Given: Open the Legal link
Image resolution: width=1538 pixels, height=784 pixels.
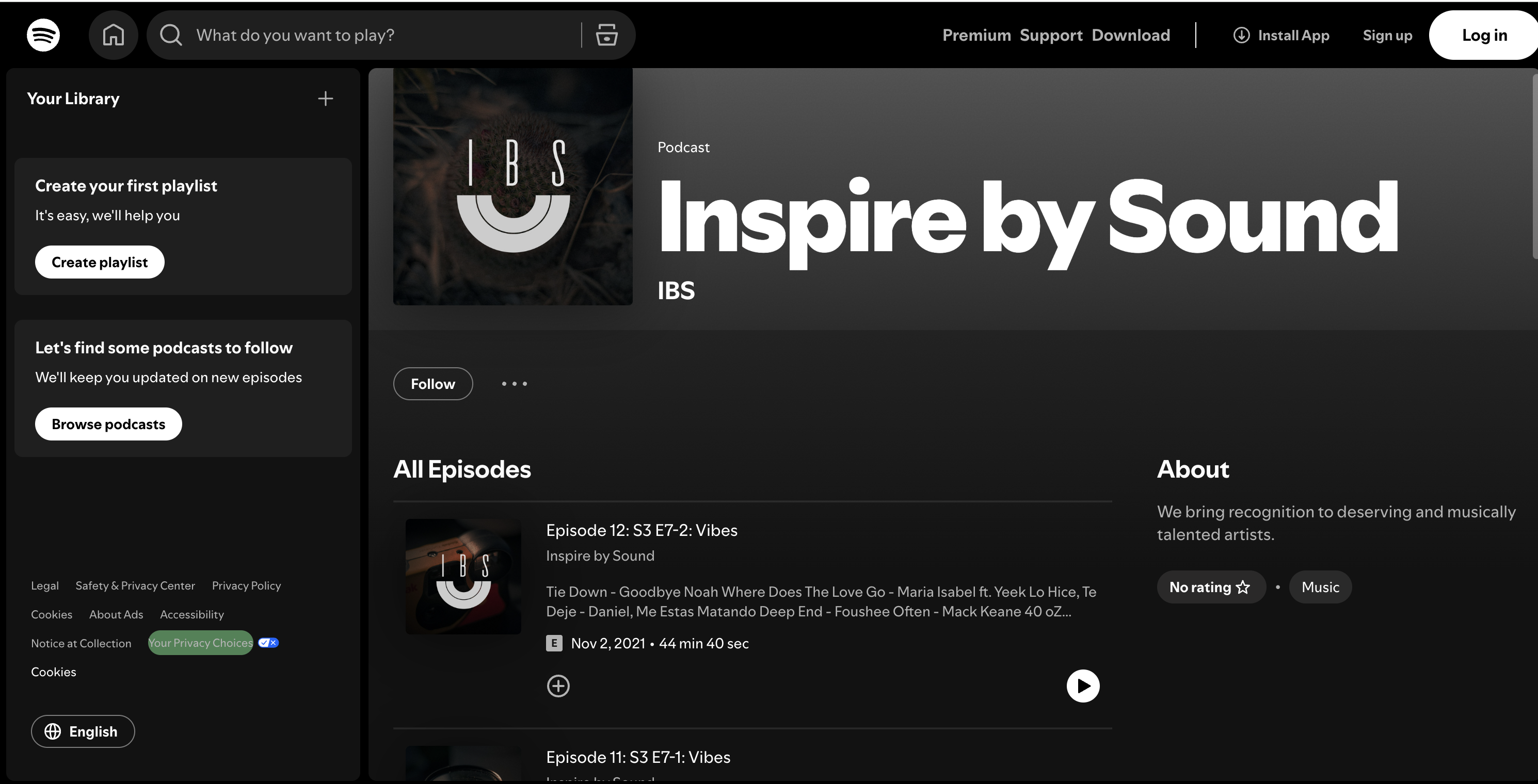Looking at the screenshot, I should click(45, 585).
